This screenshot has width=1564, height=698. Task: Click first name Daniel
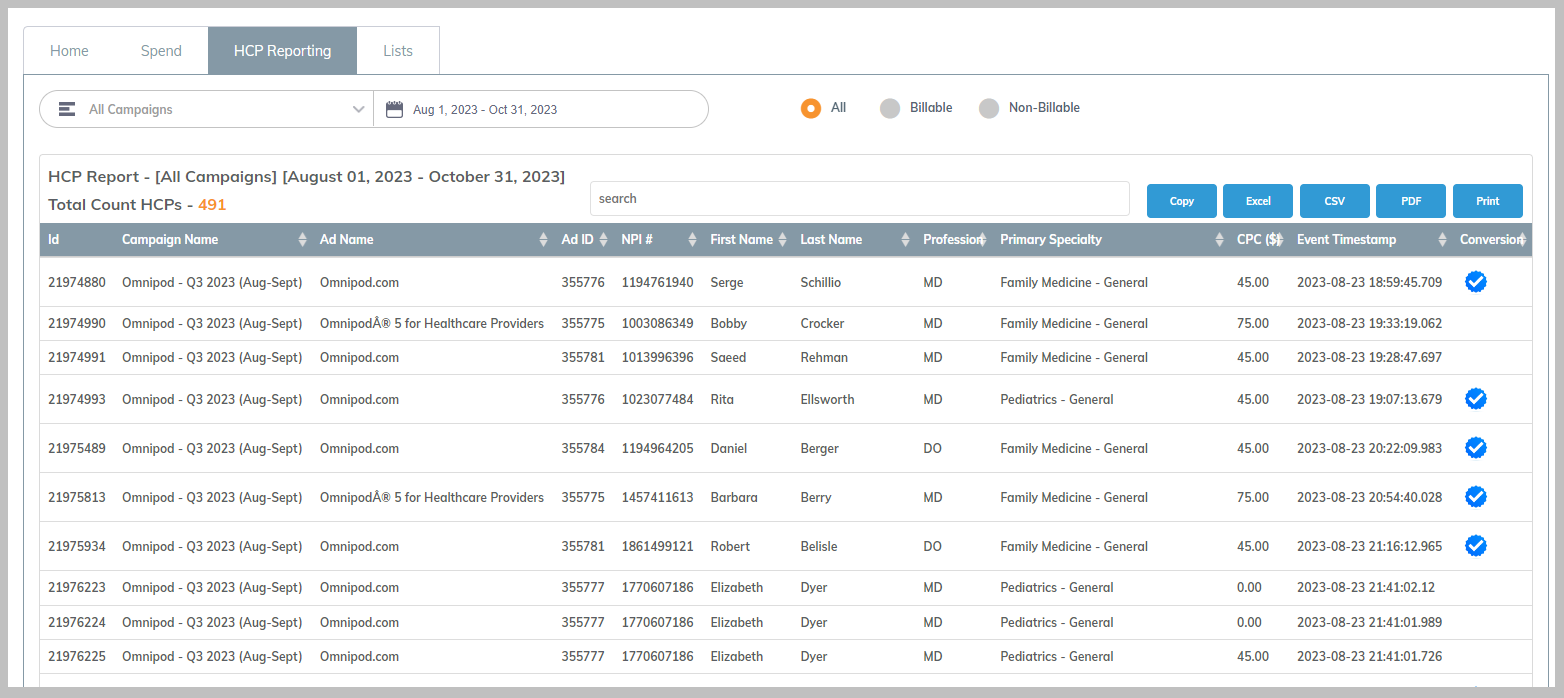point(729,448)
